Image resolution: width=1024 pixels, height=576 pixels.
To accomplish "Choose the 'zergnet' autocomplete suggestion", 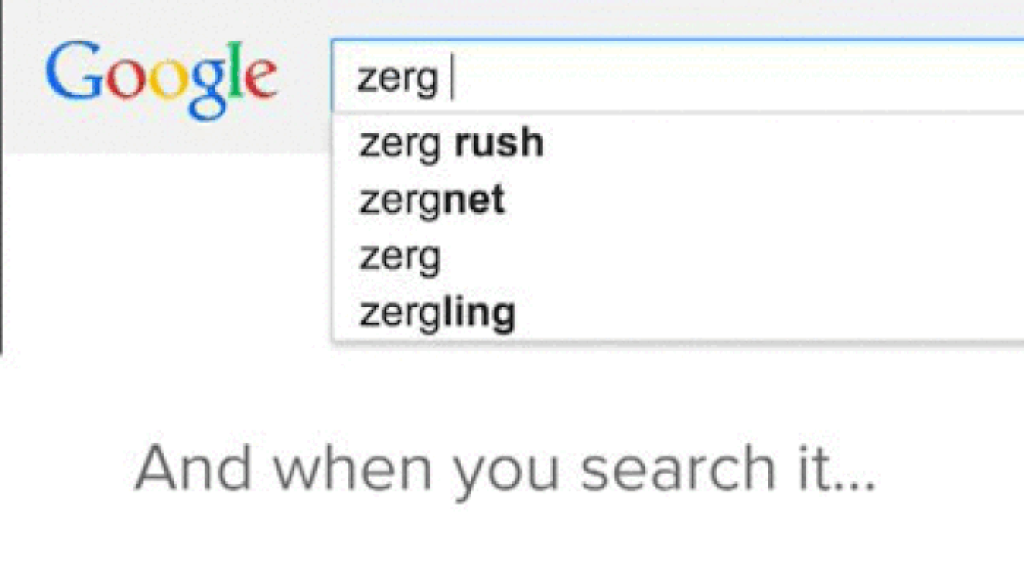I will (431, 199).
